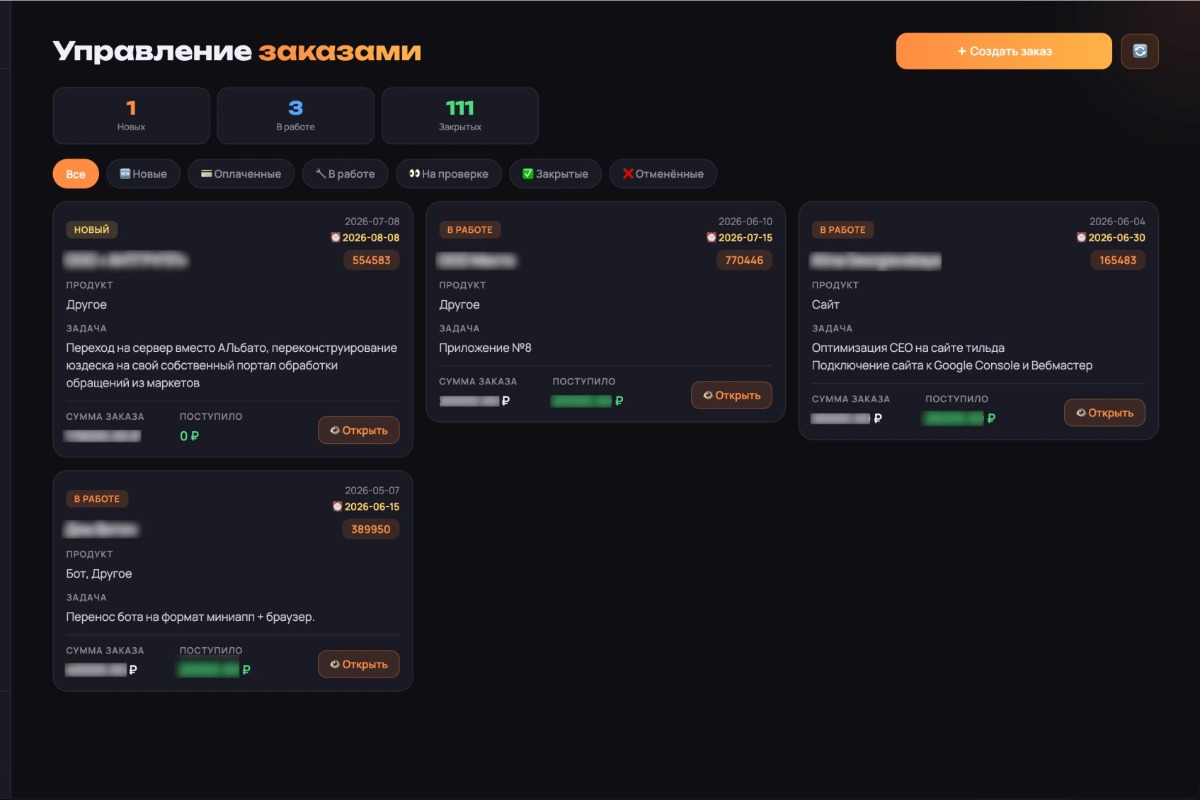Click the refresh icon button
The height and width of the screenshot is (800, 1200).
coord(1140,51)
